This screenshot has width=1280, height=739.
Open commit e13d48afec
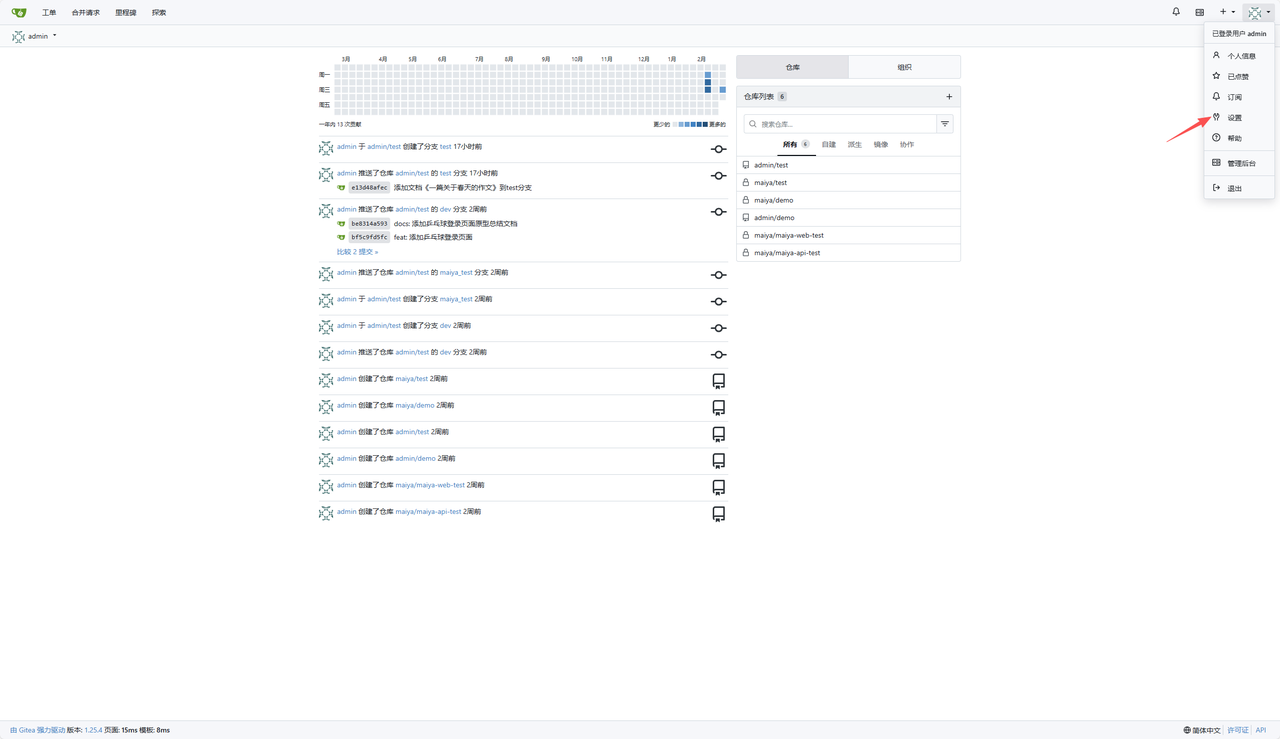coord(369,188)
